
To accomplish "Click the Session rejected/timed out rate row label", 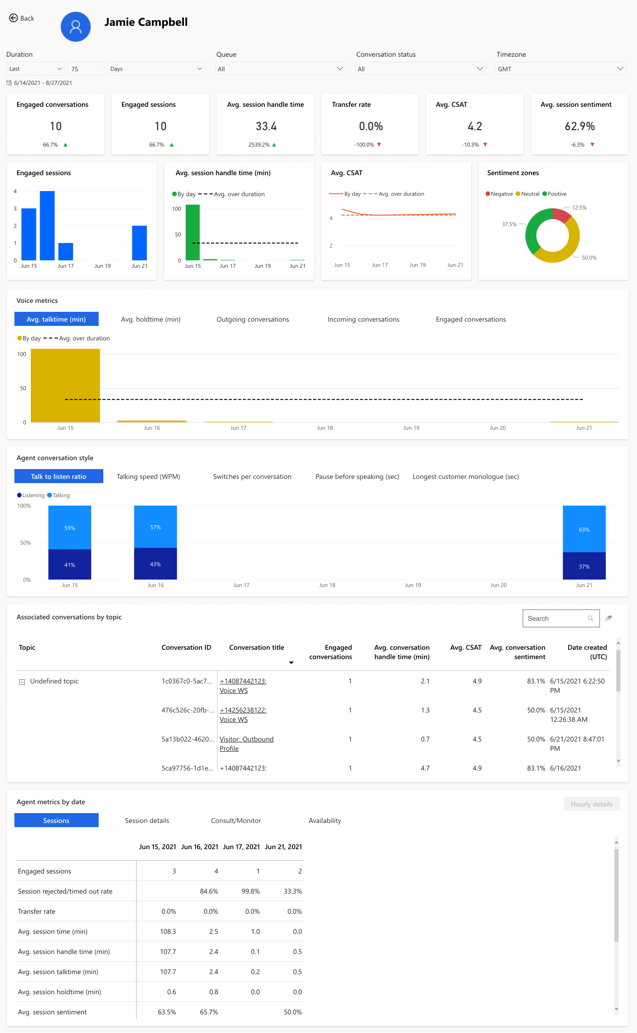I will tap(65, 891).
